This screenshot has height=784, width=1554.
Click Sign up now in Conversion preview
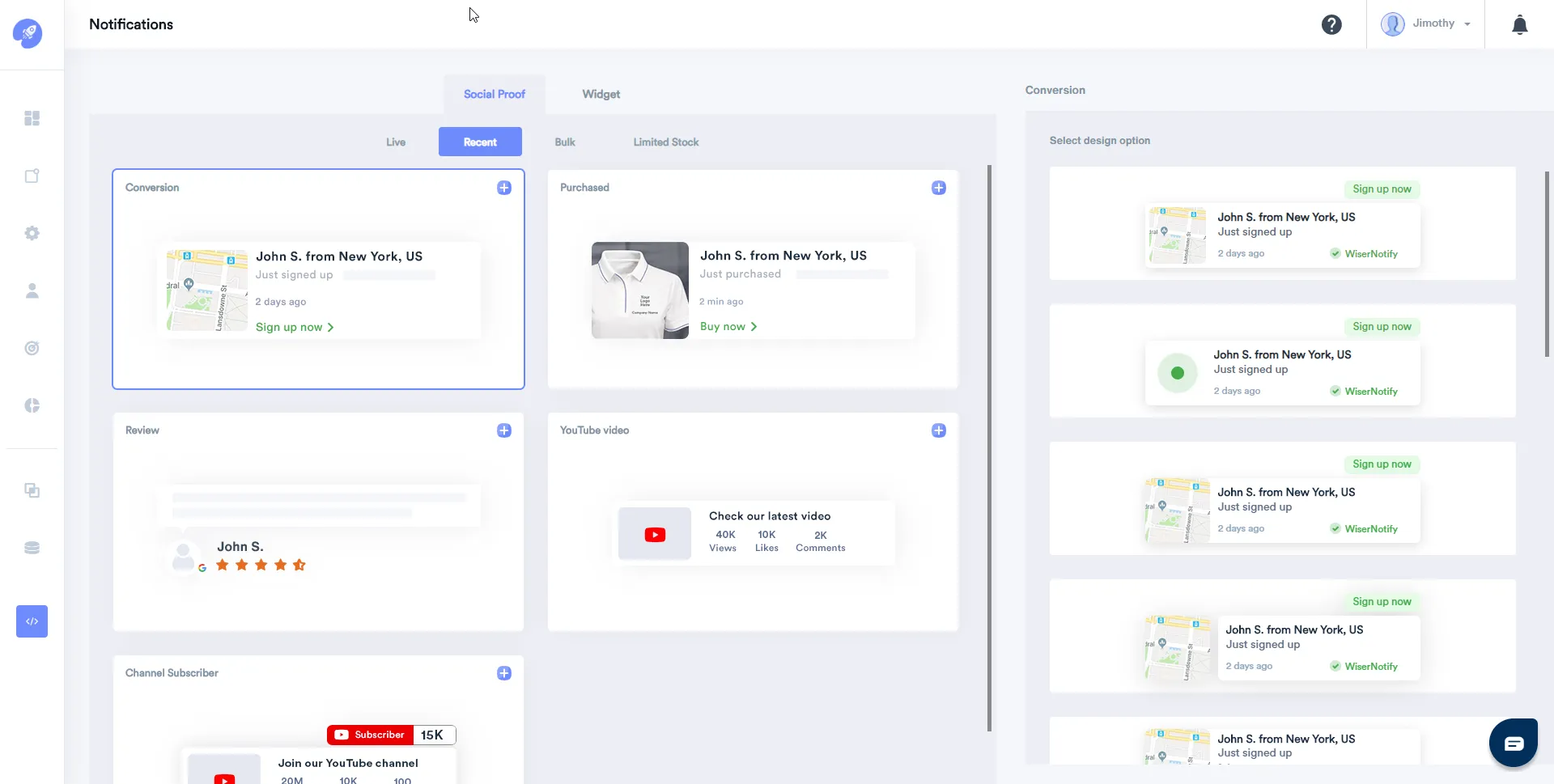coord(289,327)
